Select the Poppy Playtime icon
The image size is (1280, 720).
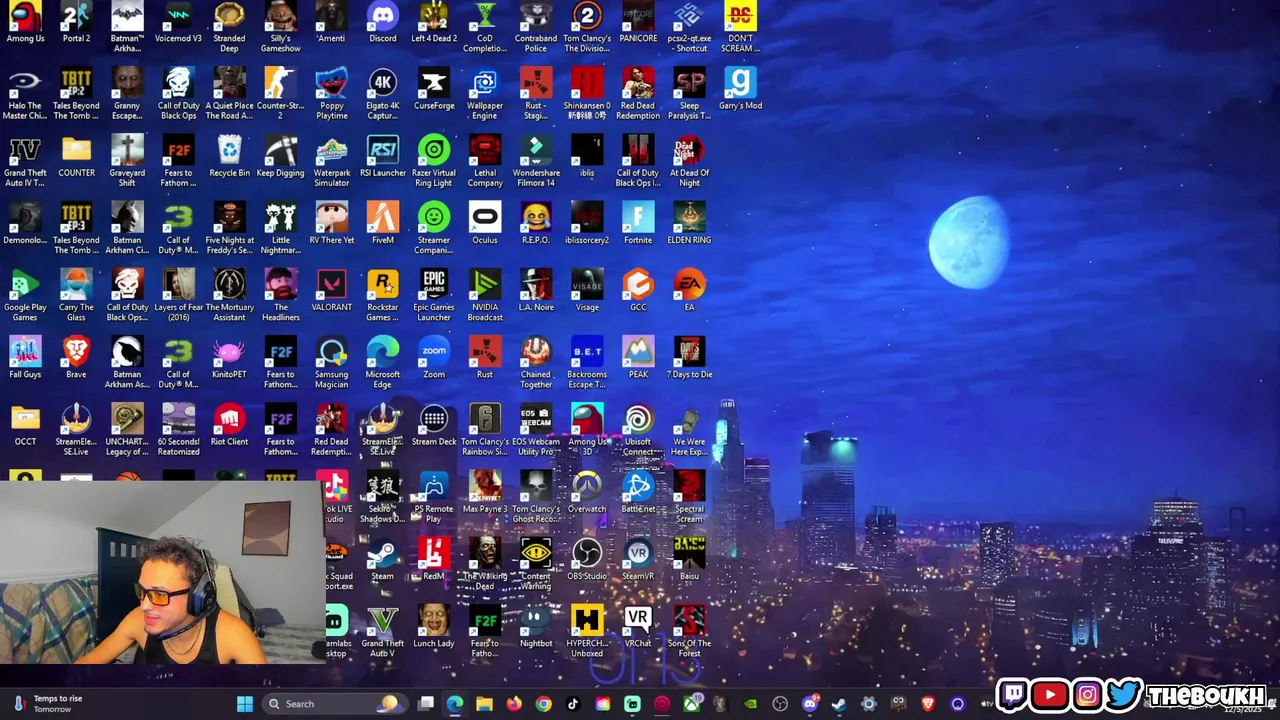coord(331,95)
